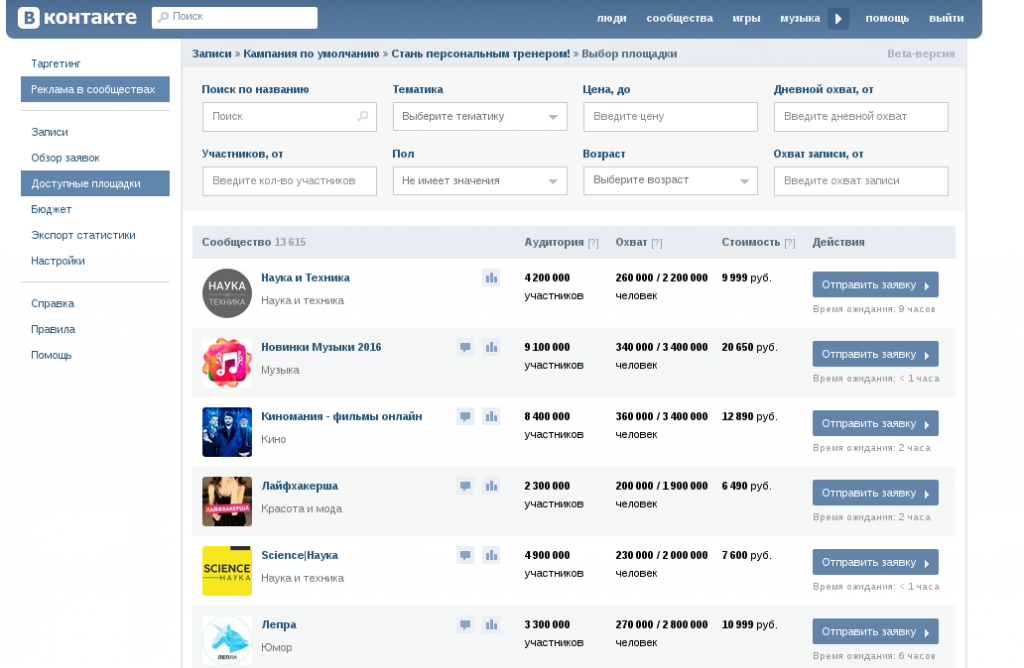Open Наука и Техника community avatar
This screenshot has height=668, width=1024.
(227, 293)
